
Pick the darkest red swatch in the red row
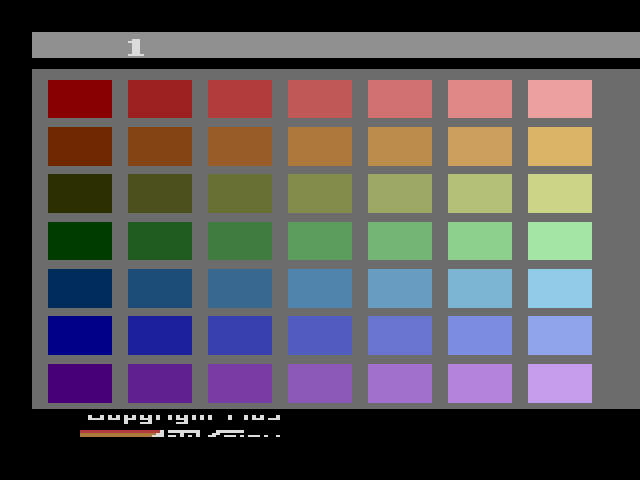click(80, 99)
